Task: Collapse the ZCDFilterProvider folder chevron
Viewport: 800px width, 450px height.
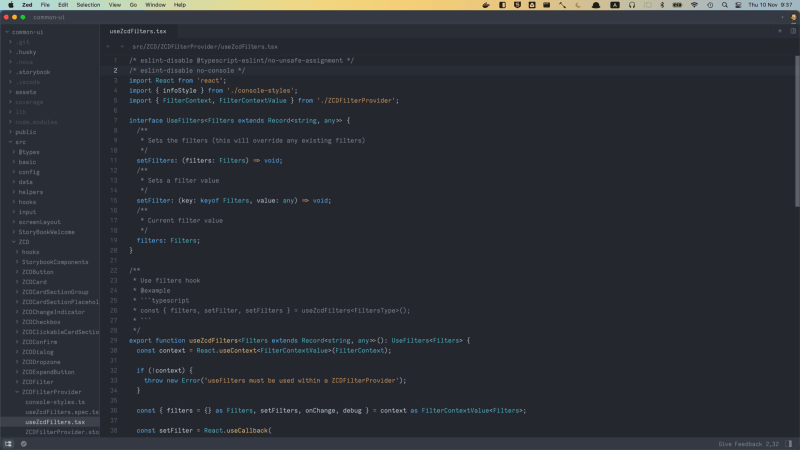Action: click(17, 392)
